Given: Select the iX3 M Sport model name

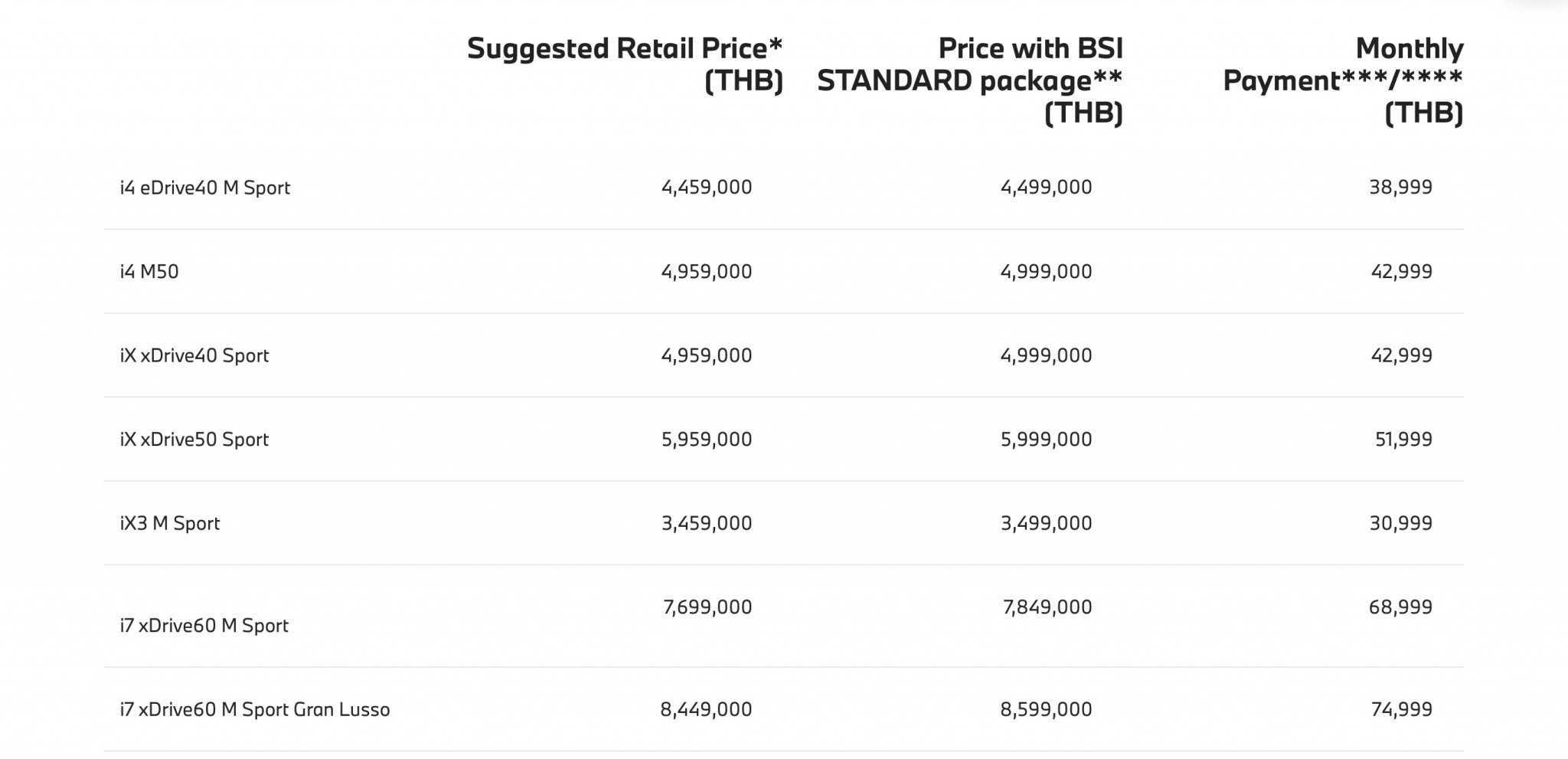Looking at the screenshot, I should pos(170,524).
